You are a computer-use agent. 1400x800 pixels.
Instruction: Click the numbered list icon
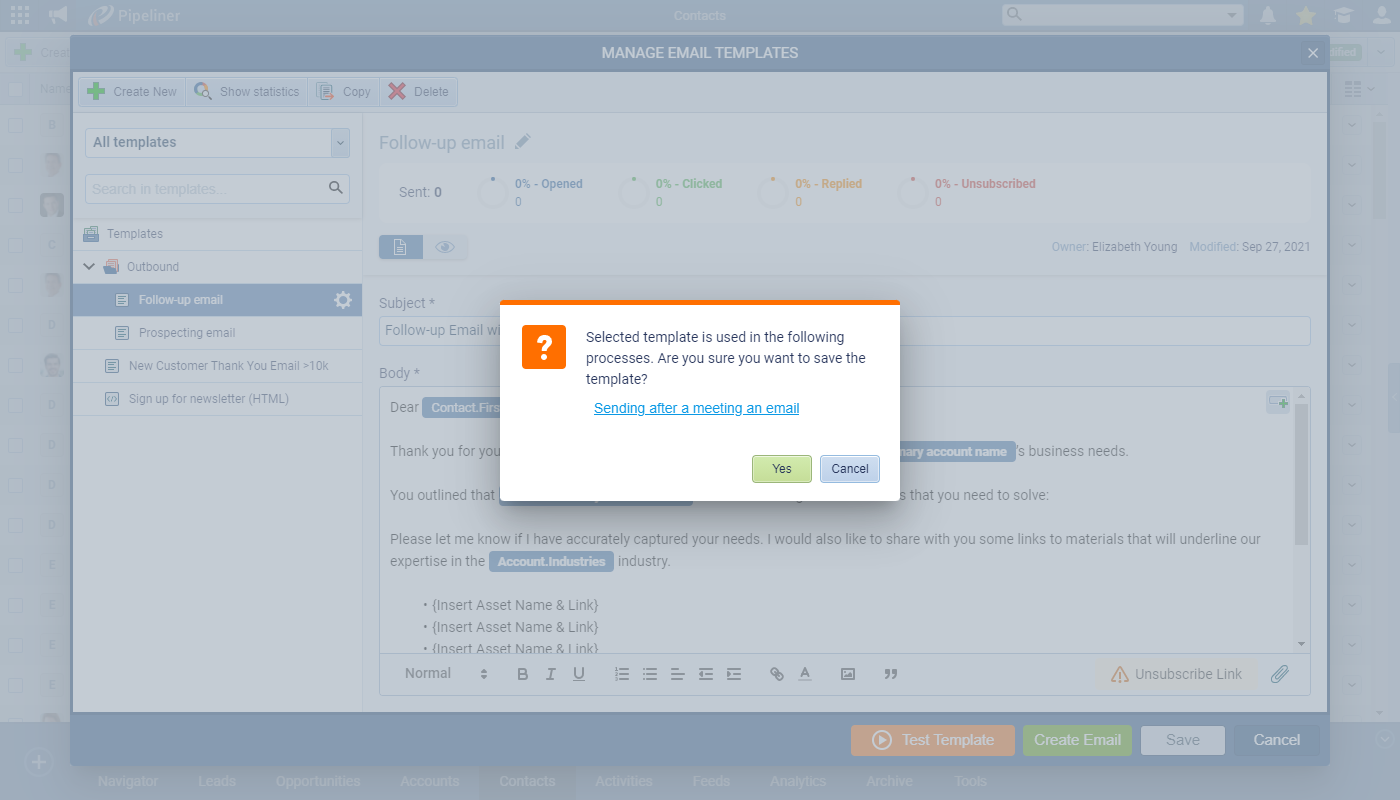pos(622,674)
